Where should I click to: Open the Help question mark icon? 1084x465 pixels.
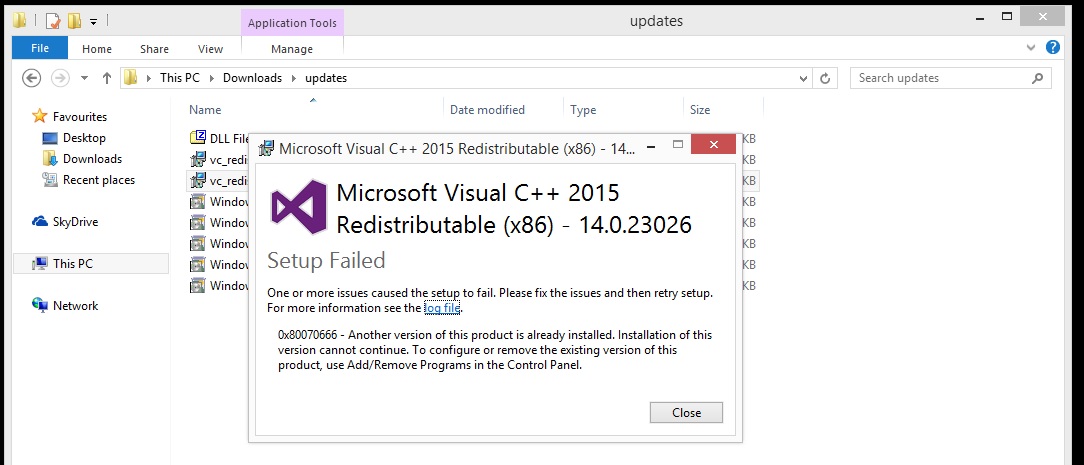click(x=1053, y=47)
